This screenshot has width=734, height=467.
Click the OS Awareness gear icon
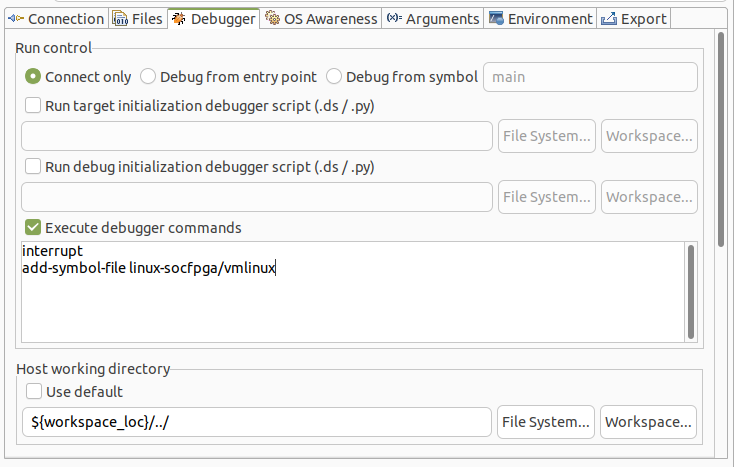point(272,18)
